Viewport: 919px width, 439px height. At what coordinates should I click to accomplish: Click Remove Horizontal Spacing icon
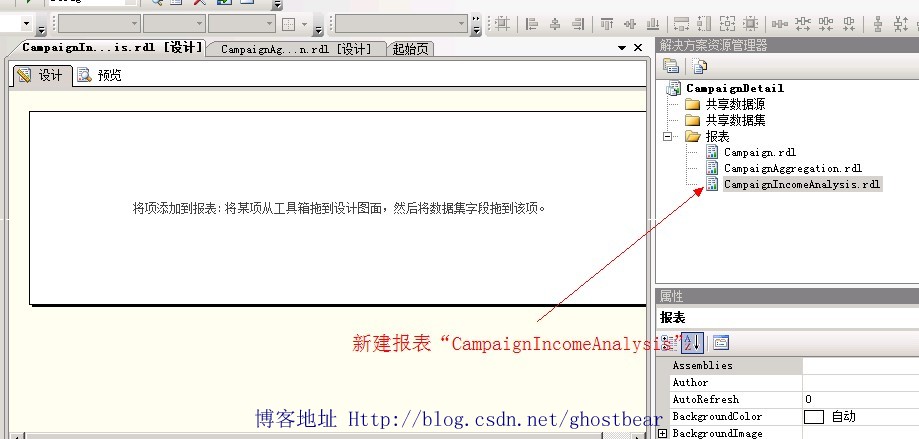[849, 24]
